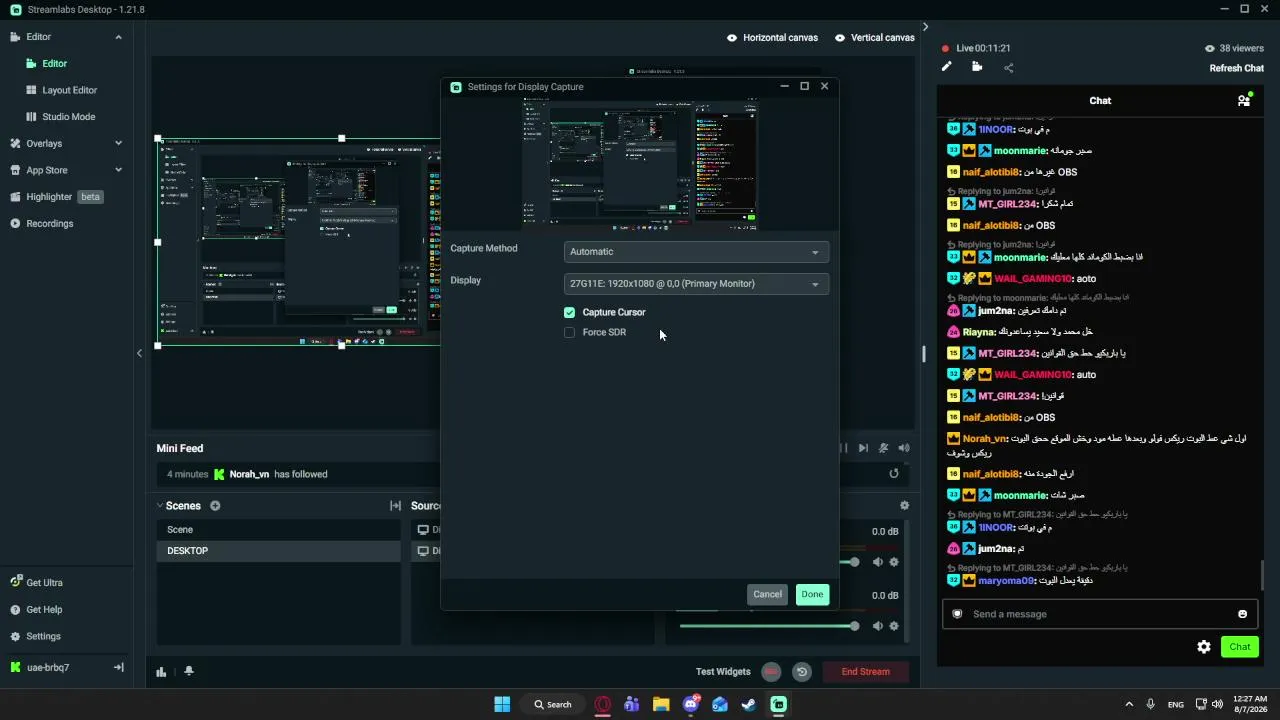This screenshot has width=1280, height=720.
Task: Click the green Chat send button
Action: (x=1240, y=647)
